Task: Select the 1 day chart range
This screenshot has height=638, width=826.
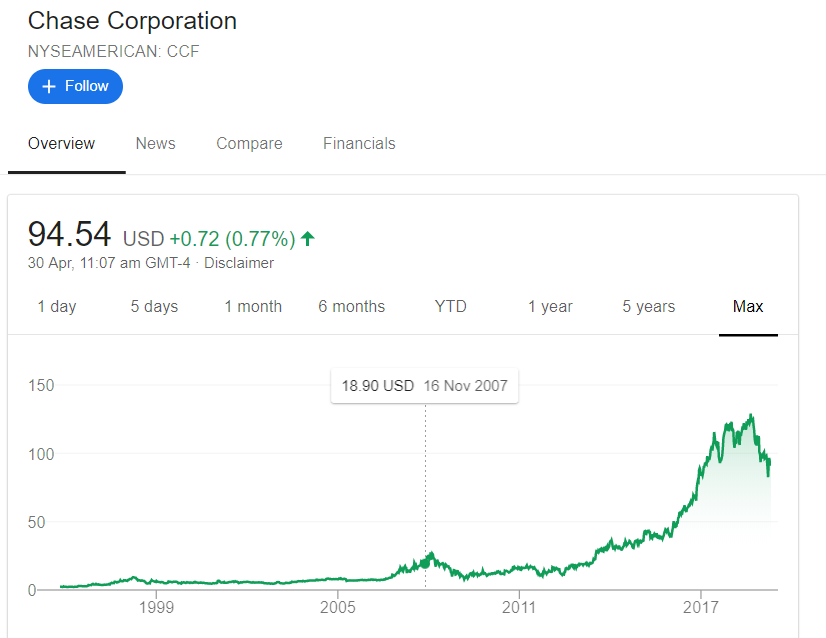Action: coord(57,307)
